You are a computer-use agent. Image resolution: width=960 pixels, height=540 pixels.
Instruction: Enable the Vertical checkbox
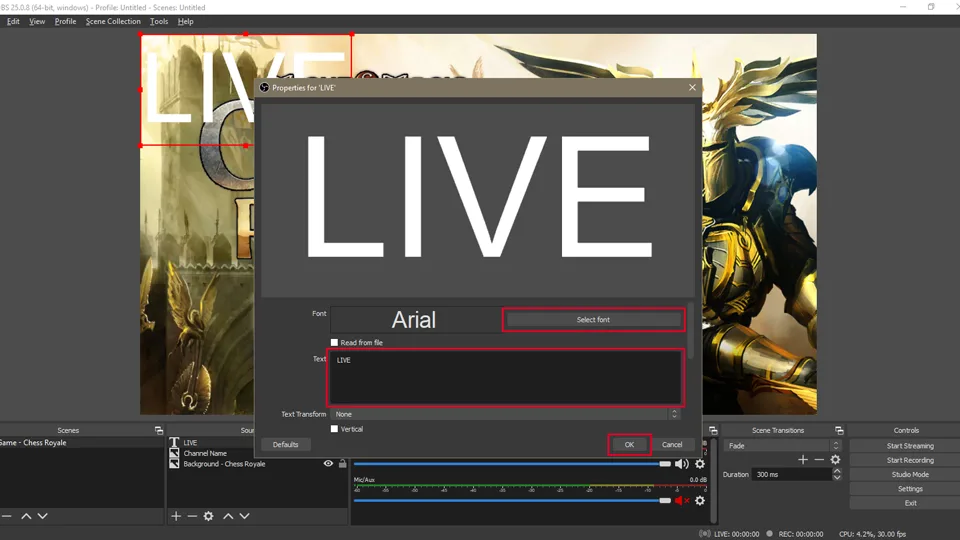(334, 429)
